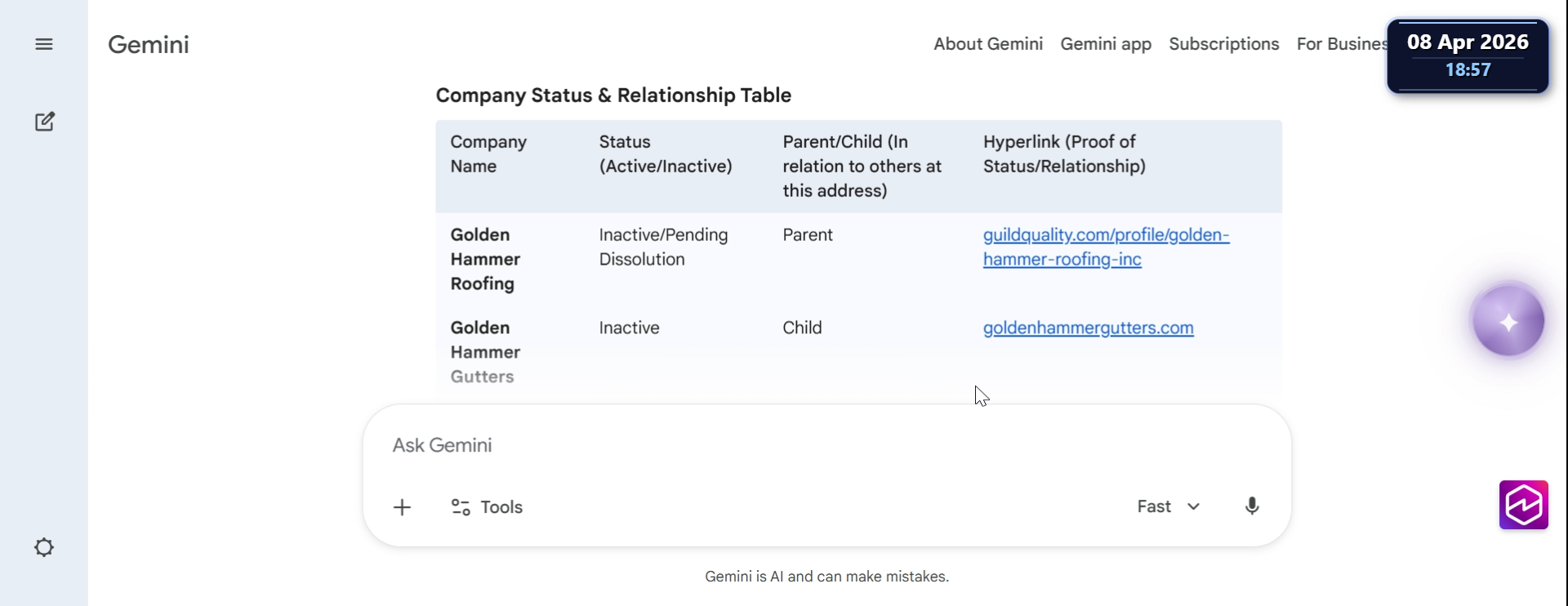
Task: Click the date and time clock widget
Action: [x=1468, y=56]
